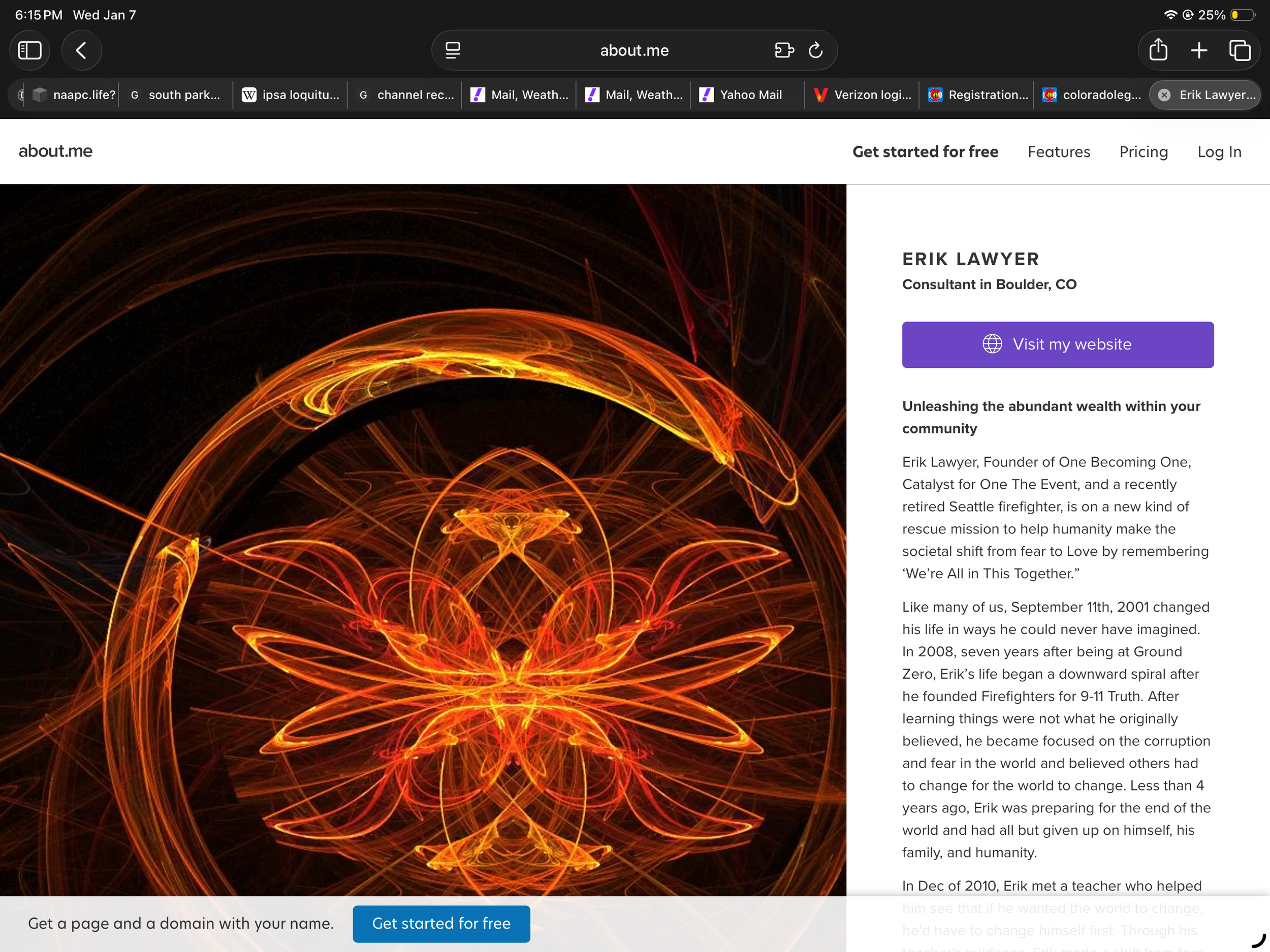Open the Share sheet icon
Viewport: 1270px width, 952px height.
pos(1158,50)
